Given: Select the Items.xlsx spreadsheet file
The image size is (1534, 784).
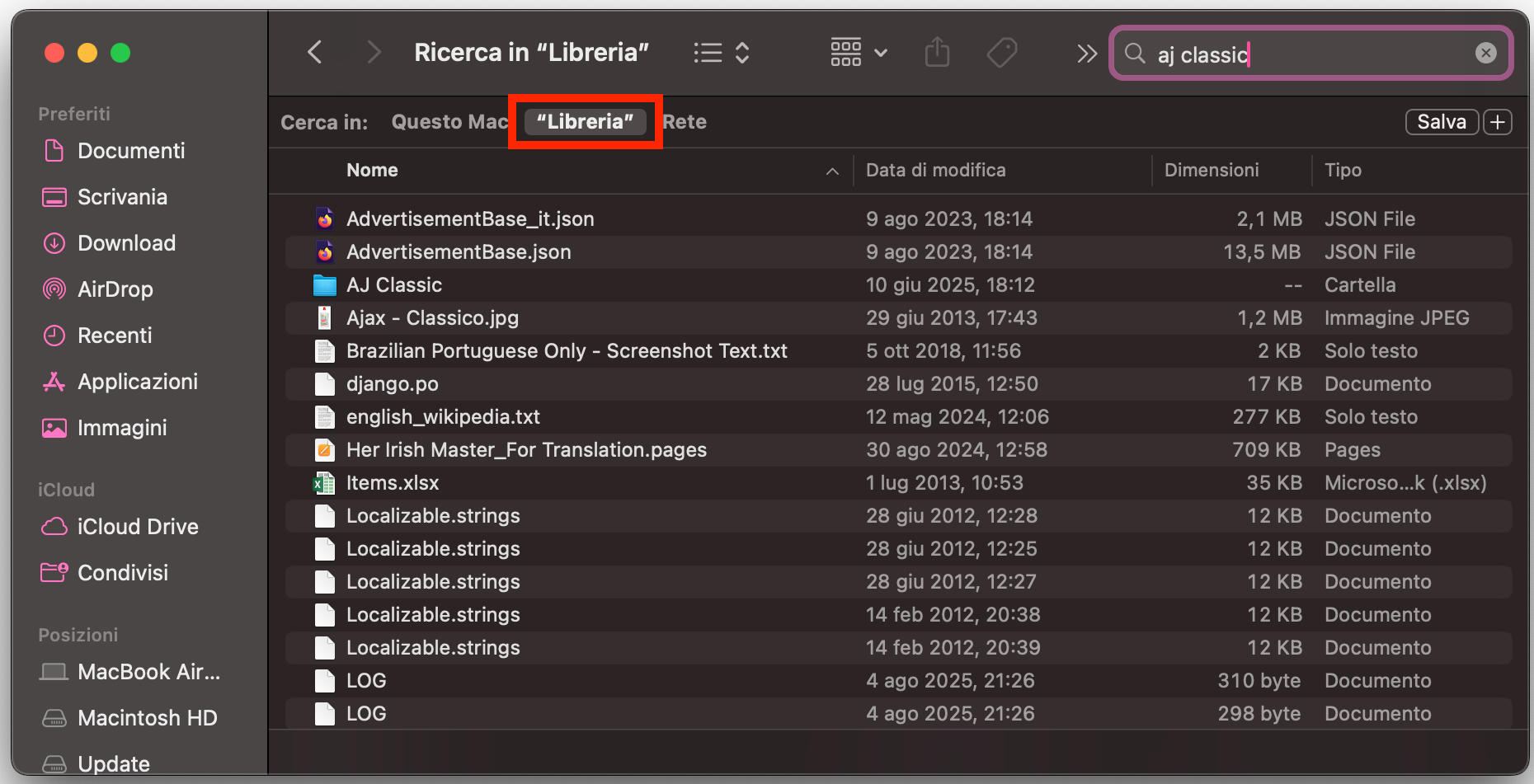Looking at the screenshot, I should click(392, 483).
